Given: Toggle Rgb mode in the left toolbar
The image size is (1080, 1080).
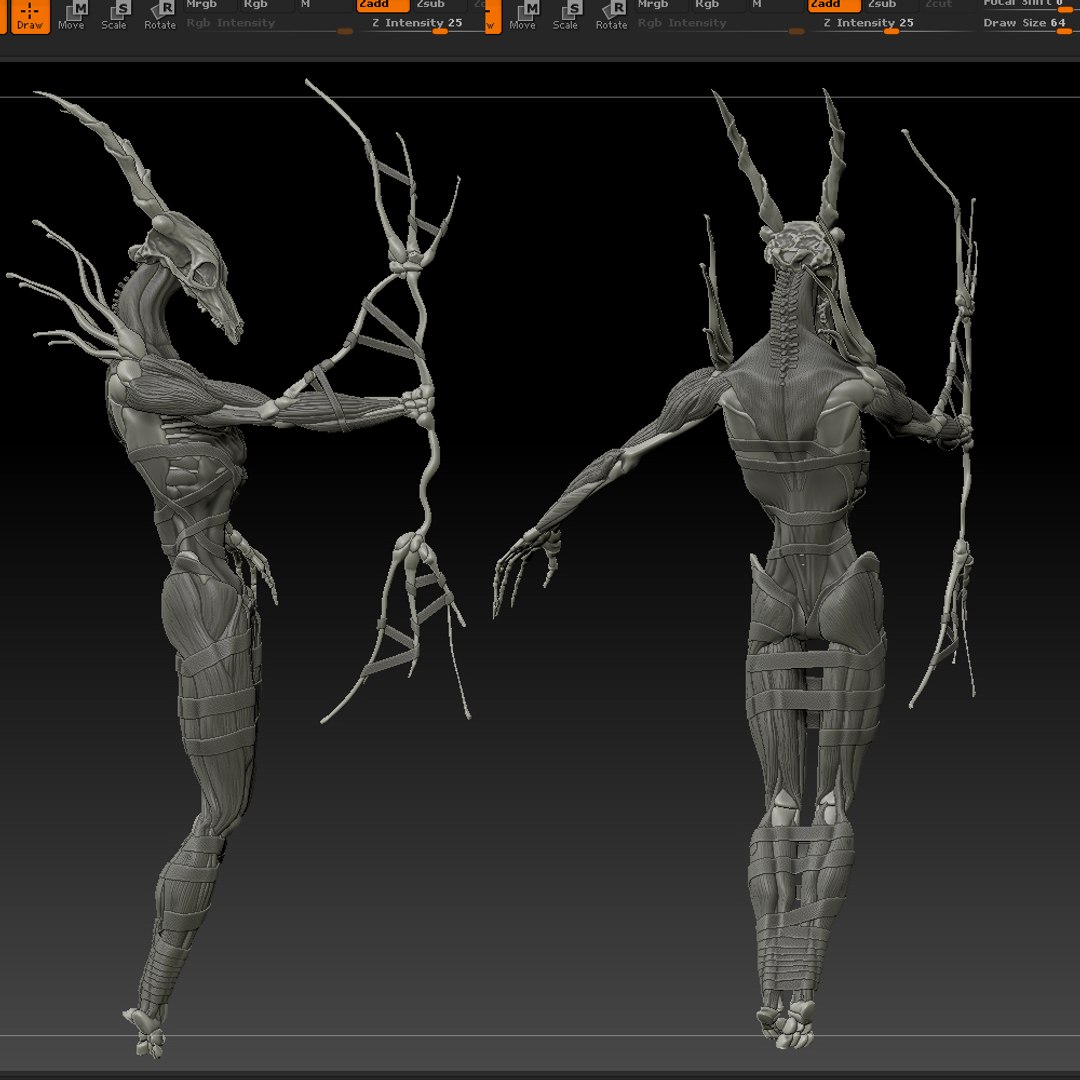Looking at the screenshot, I should [266, 6].
